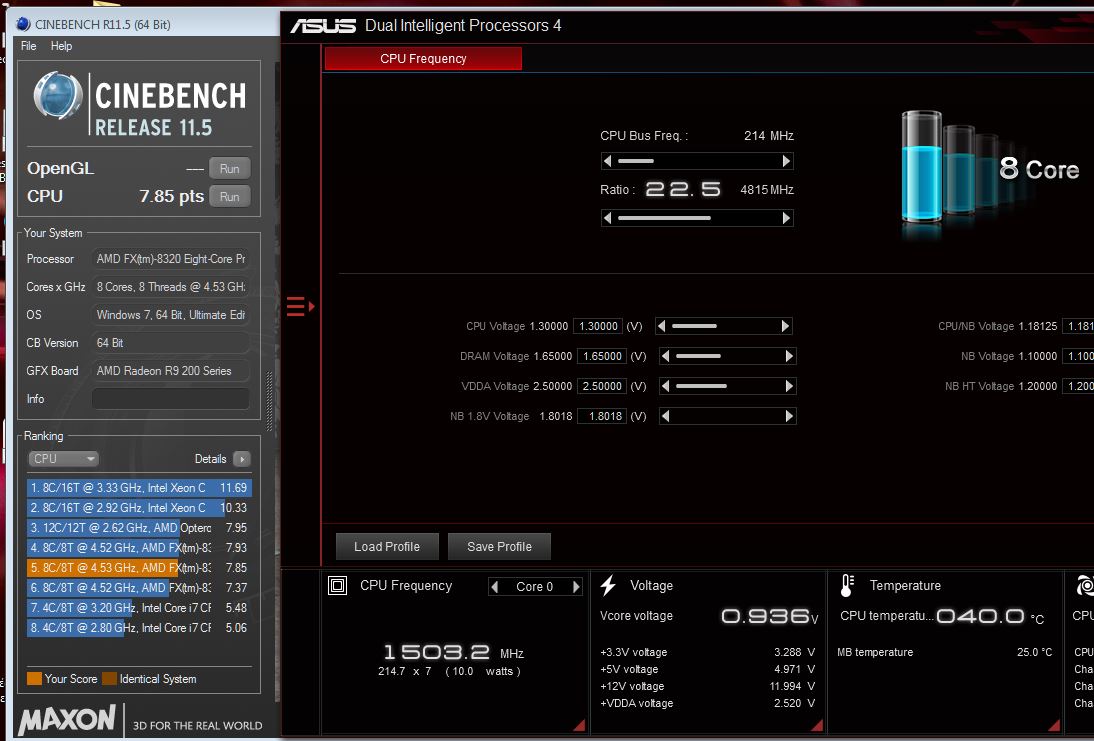Select ranking row 8. 4C/8T @ 2.80 GHz

tap(139, 628)
